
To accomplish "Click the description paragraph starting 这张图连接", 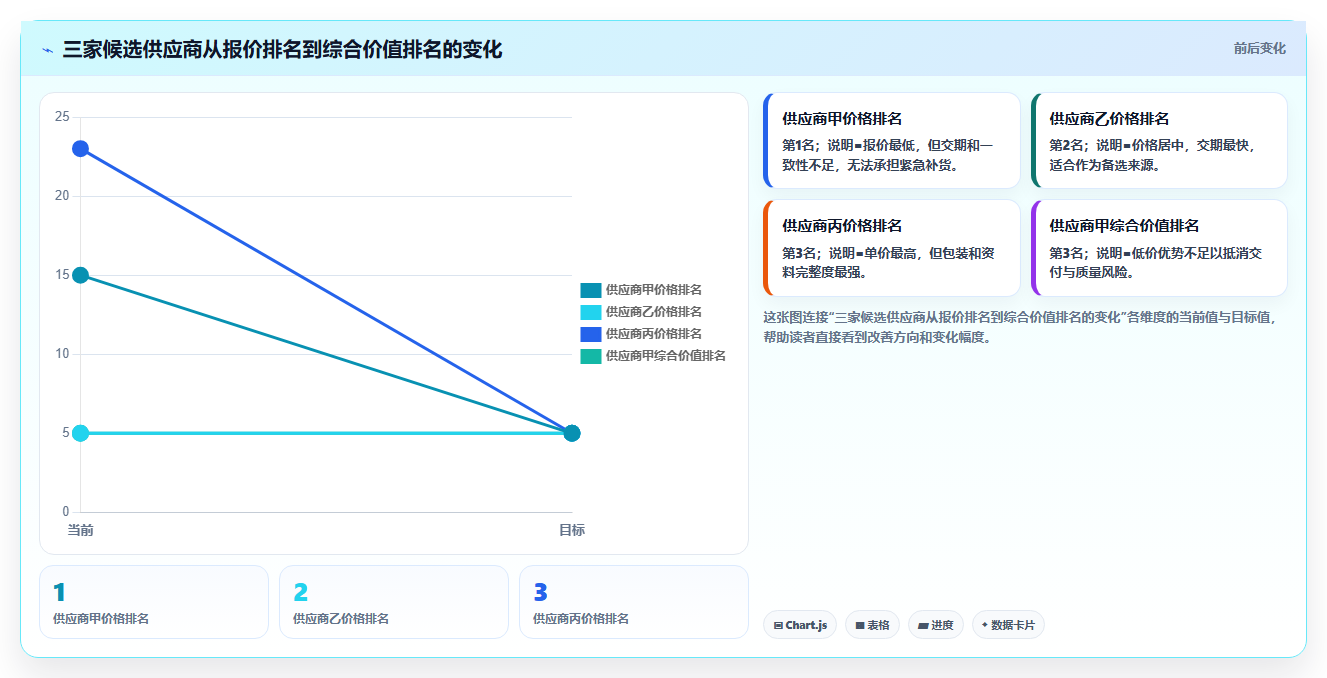I will point(1020,327).
